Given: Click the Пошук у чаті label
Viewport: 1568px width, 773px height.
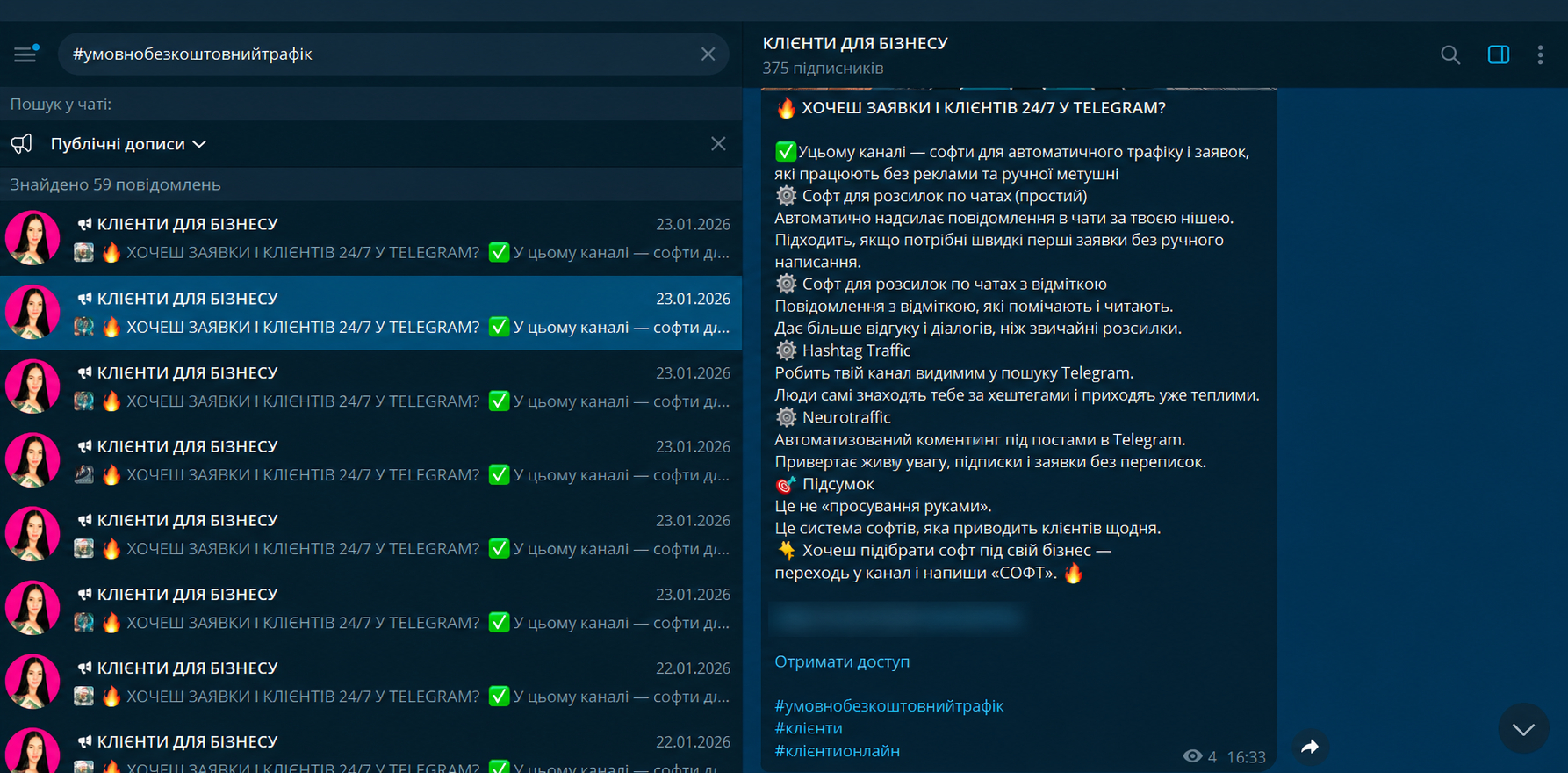Looking at the screenshot, I should 61,104.
